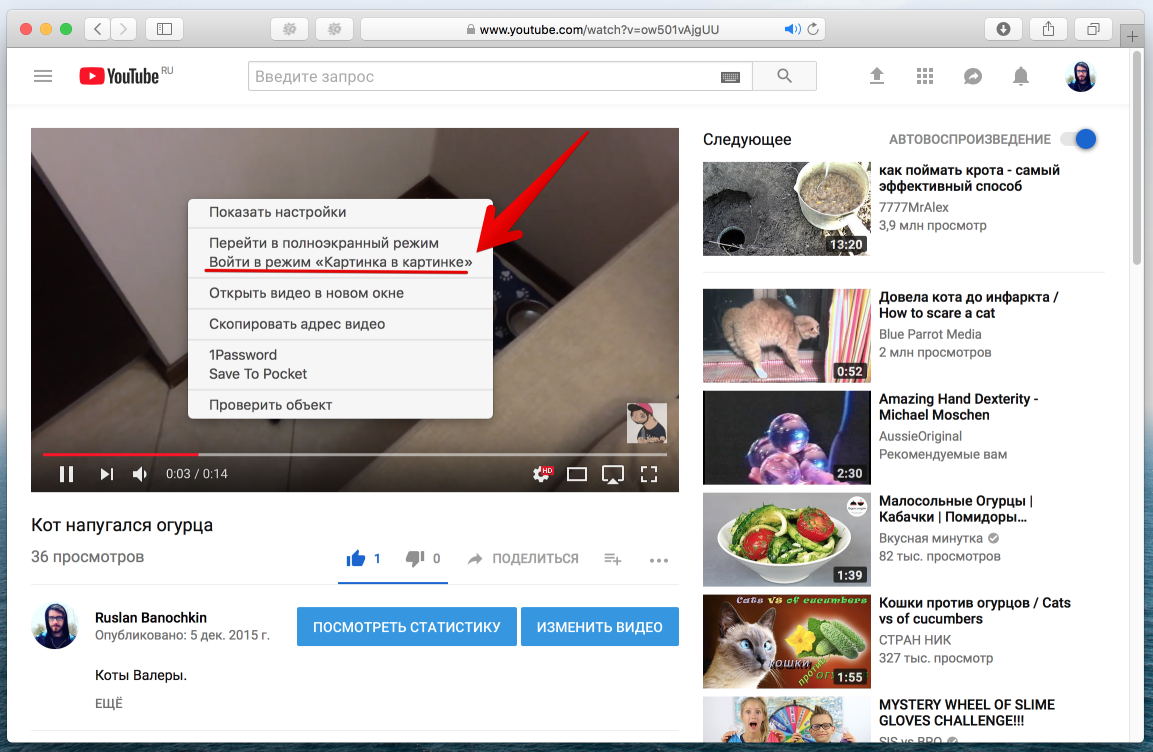1153x752 pixels.
Task: Open the 'Вкусная минутка' channel name
Action: [930, 538]
